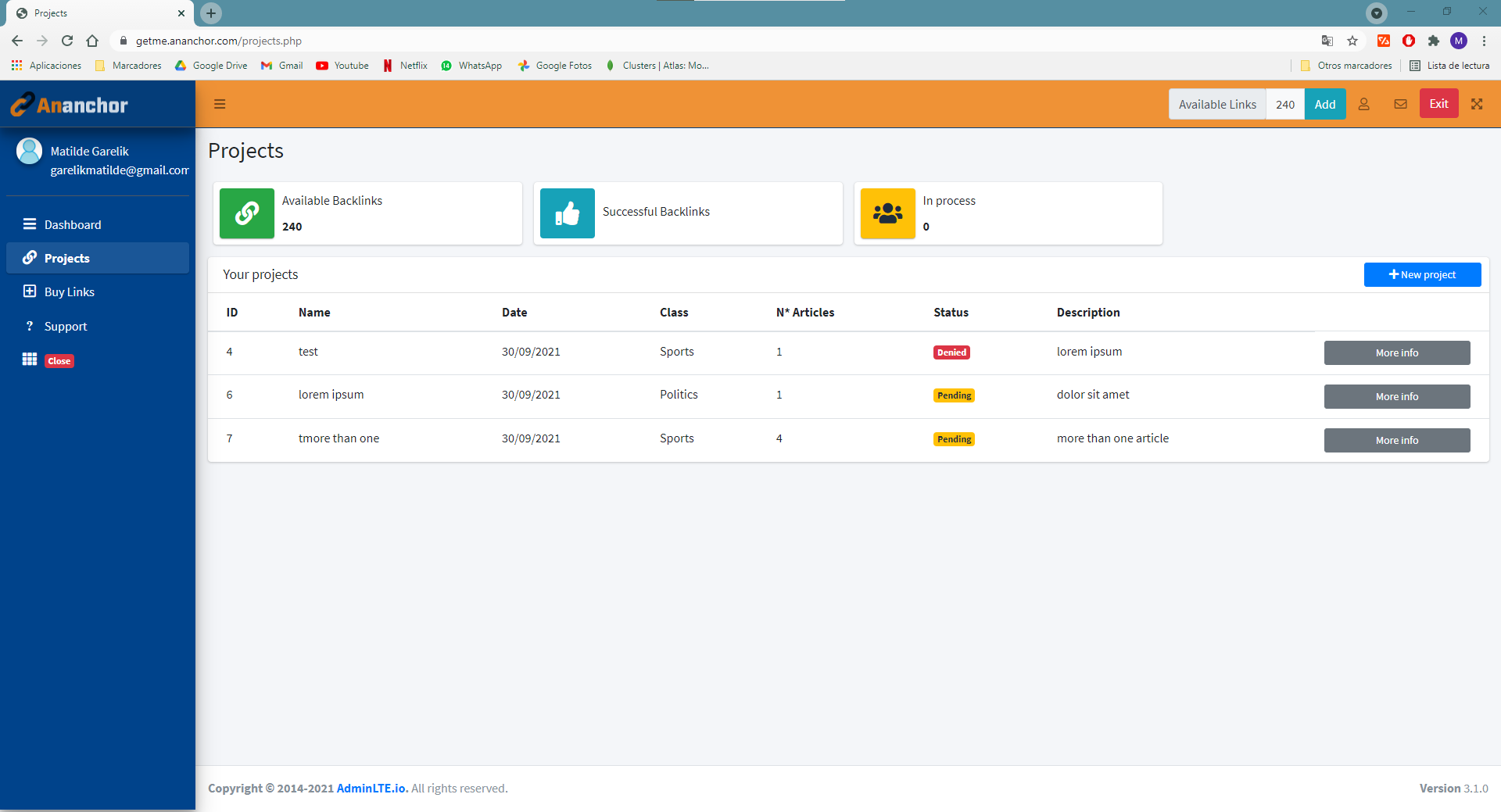
Task: Click email garelikmatilde@gmail.com in sidebar
Action: pos(120,170)
